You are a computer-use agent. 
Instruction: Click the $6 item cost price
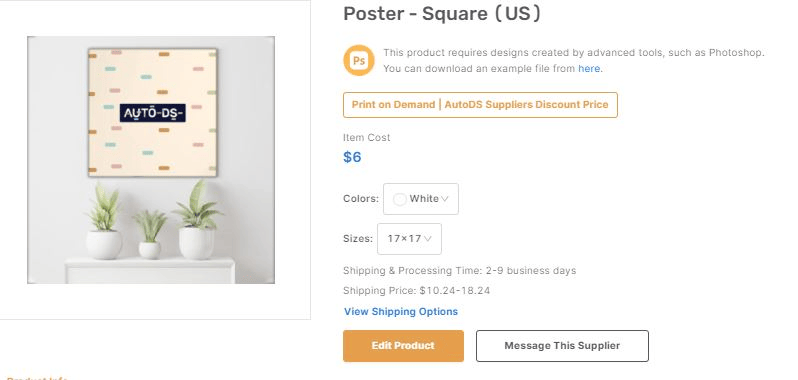[352, 157]
